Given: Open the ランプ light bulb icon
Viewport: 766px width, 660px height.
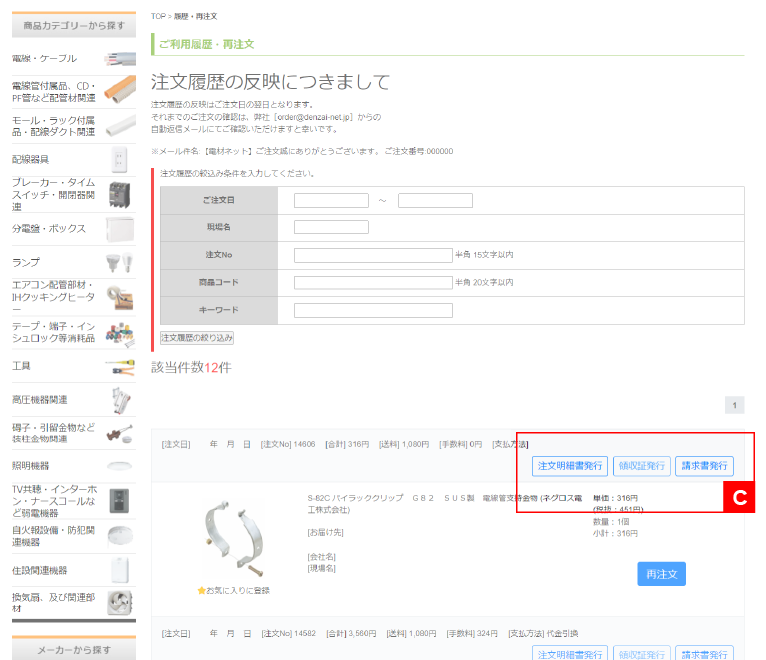Looking at the screenshot, I should pos(120,263).
